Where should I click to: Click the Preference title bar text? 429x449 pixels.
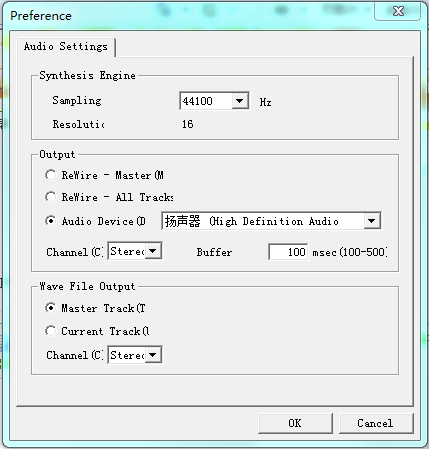(x=41, y=16)
